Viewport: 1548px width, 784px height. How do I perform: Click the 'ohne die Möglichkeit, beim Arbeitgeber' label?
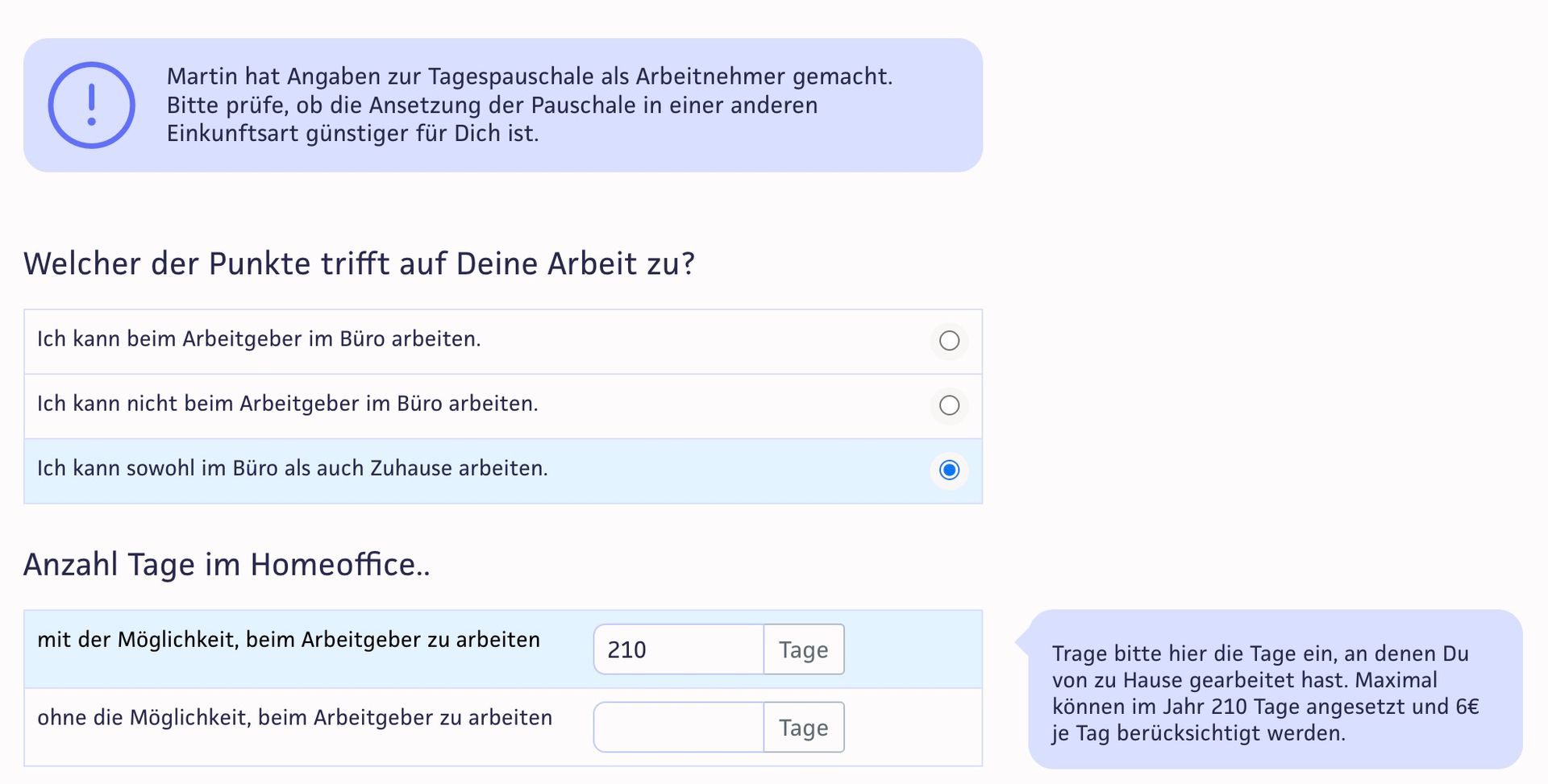click(295, 718)
